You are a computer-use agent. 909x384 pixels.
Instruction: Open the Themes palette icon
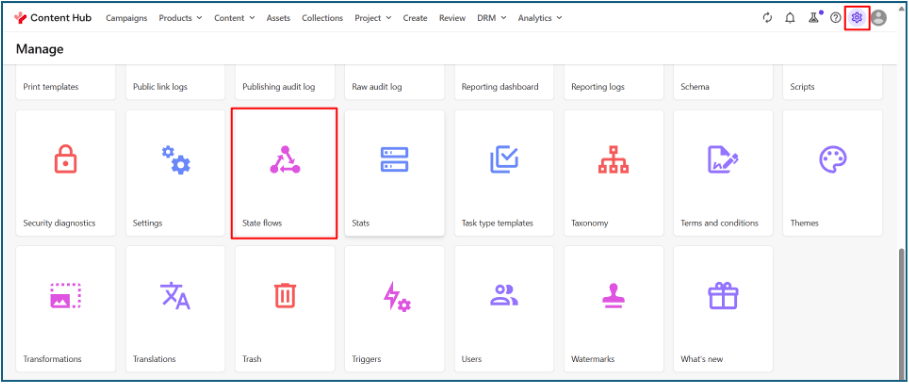point(832,160)
